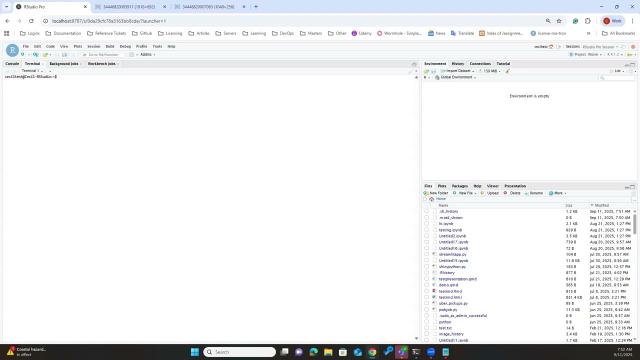
Task: Switch to the Viewer tab
Action: (x=493, y=186)
